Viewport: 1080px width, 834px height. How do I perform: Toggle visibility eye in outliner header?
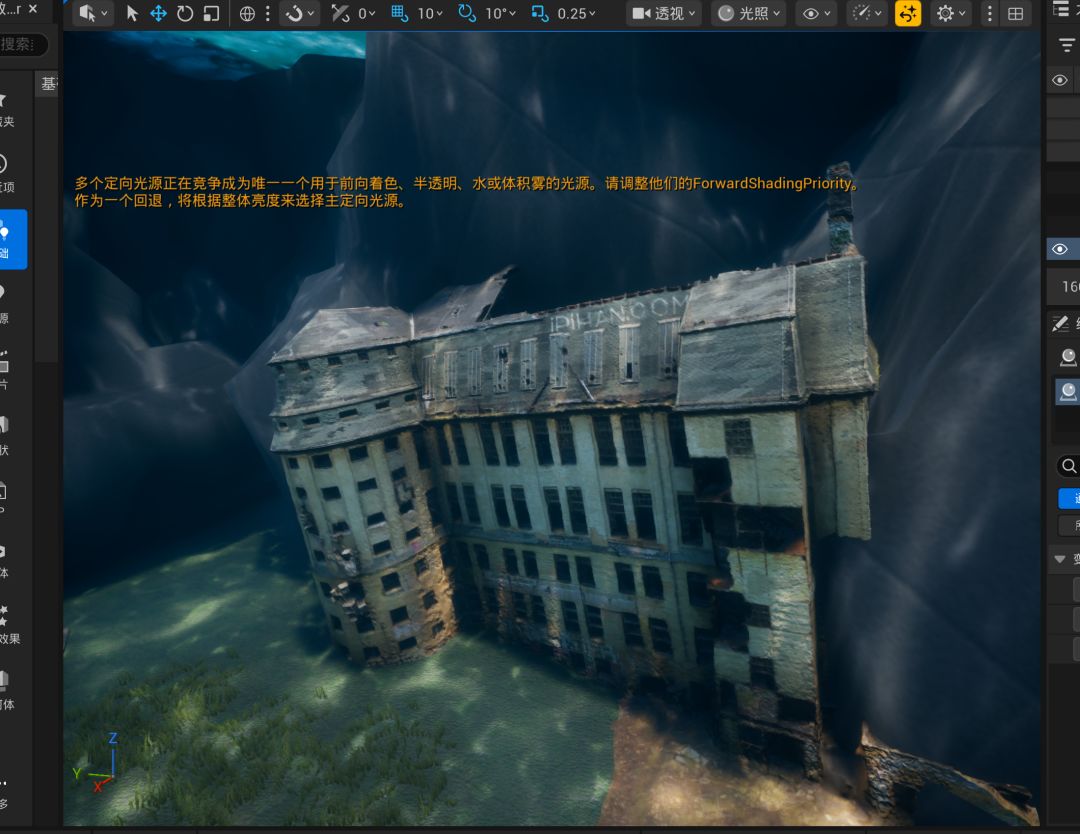(1060, 81)
